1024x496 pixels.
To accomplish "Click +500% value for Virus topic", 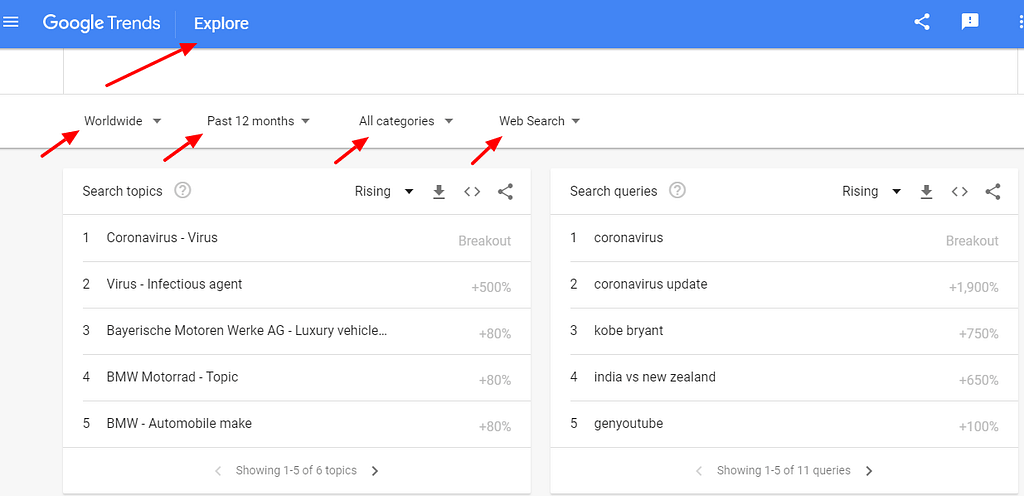I will (491, 287).
